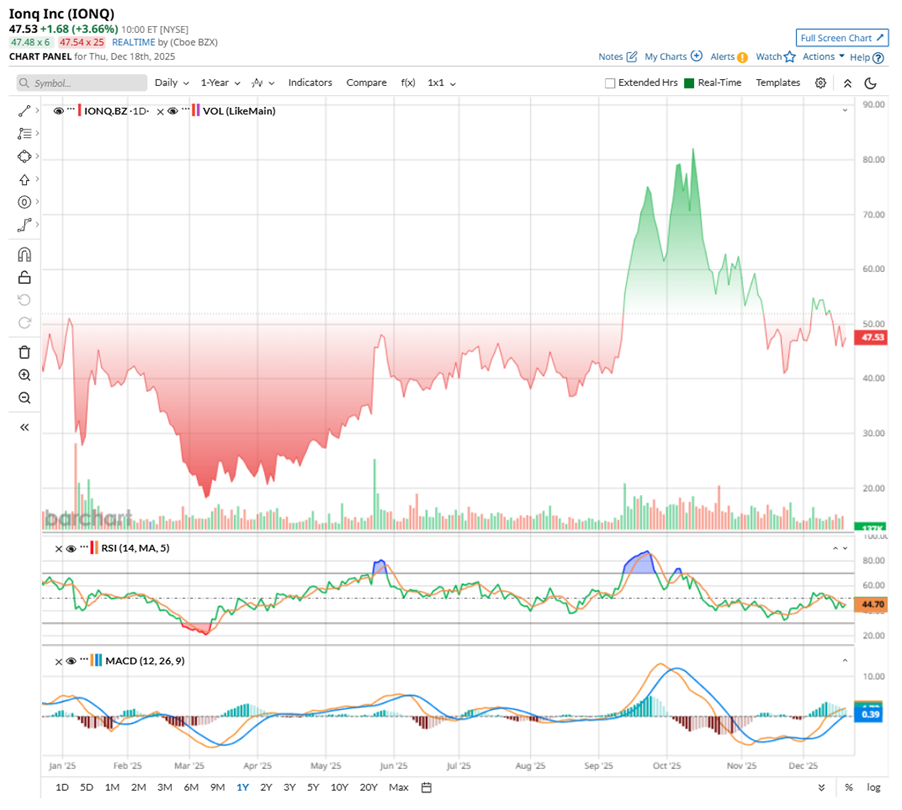Pick the stepped path drawing tool

point(24,225)
